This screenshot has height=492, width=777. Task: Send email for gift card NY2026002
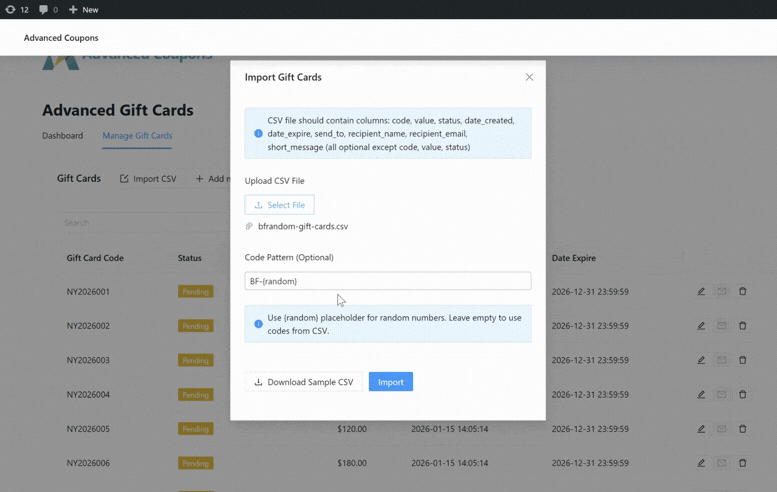(x=721, y=326)
